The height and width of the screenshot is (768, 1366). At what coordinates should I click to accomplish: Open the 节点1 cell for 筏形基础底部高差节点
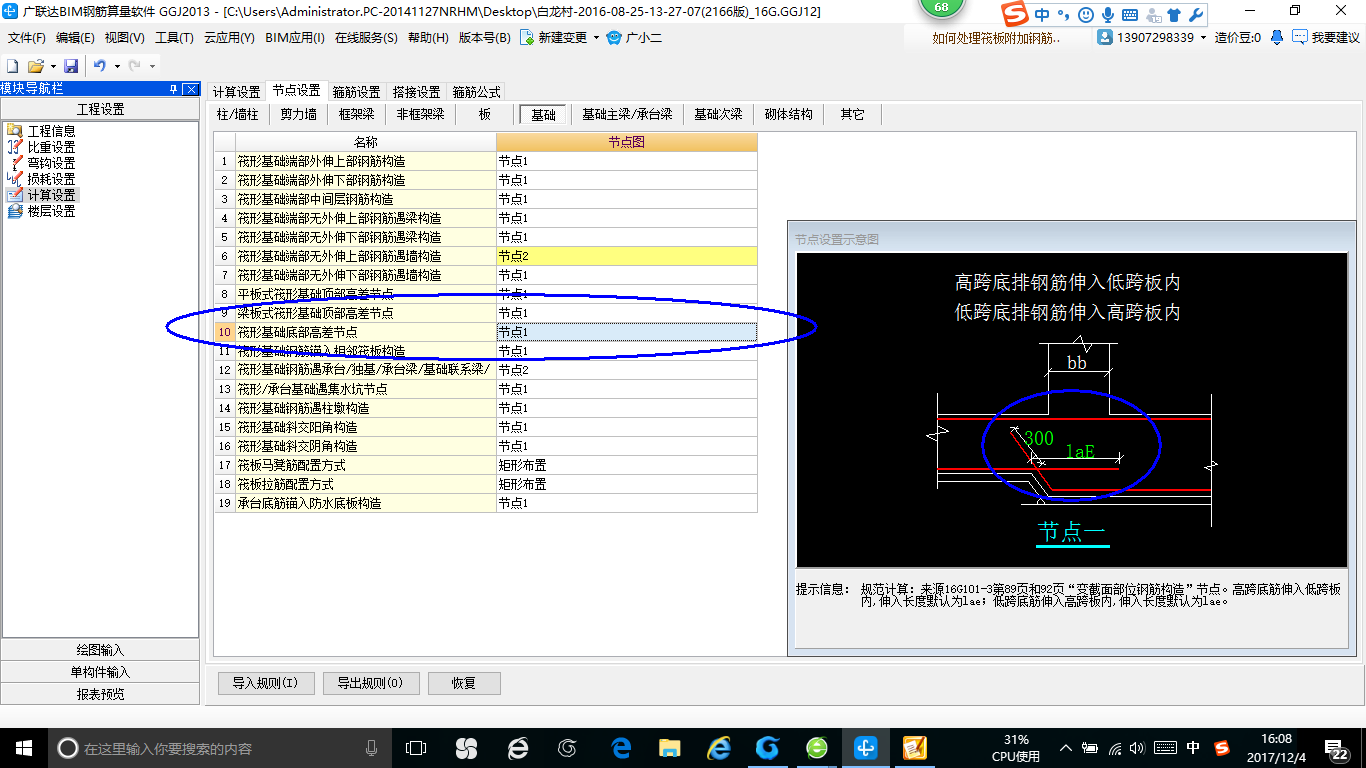pos(626,332)
